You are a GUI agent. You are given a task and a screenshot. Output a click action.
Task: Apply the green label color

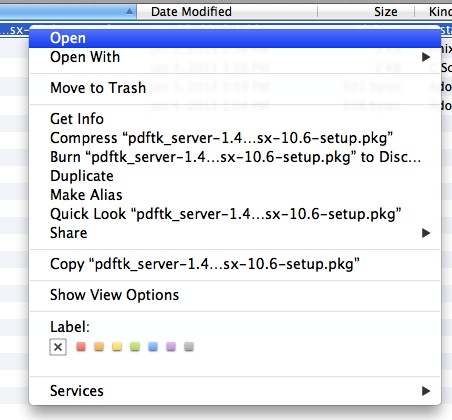click(x=135, y=347)
